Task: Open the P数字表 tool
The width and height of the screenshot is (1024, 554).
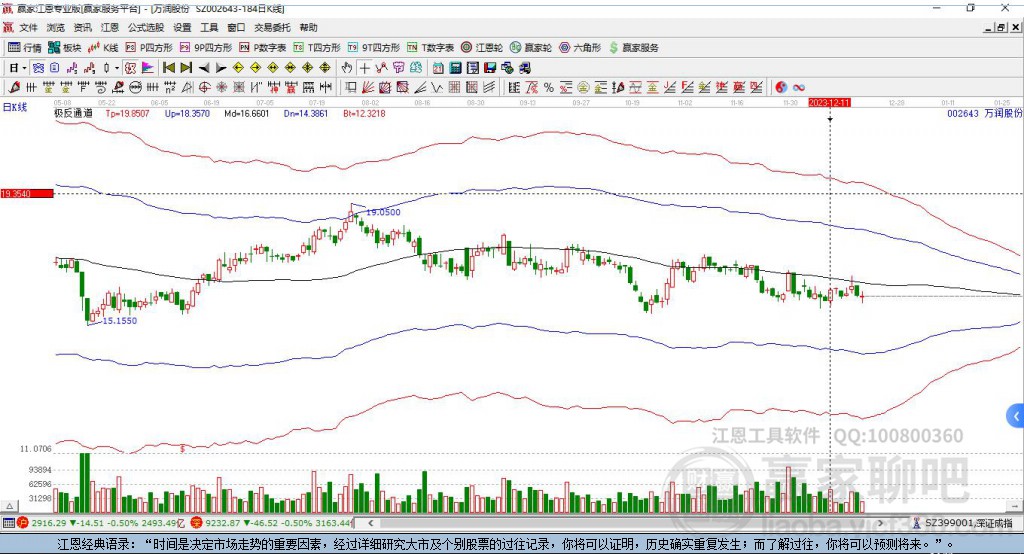Action: pyautogui.click(x=263, y=48)
